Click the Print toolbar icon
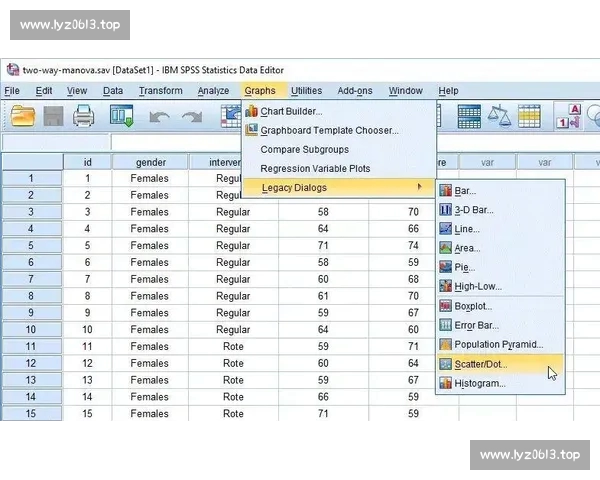Viewport: 600px width, 480px height. (x=84, y=117)
